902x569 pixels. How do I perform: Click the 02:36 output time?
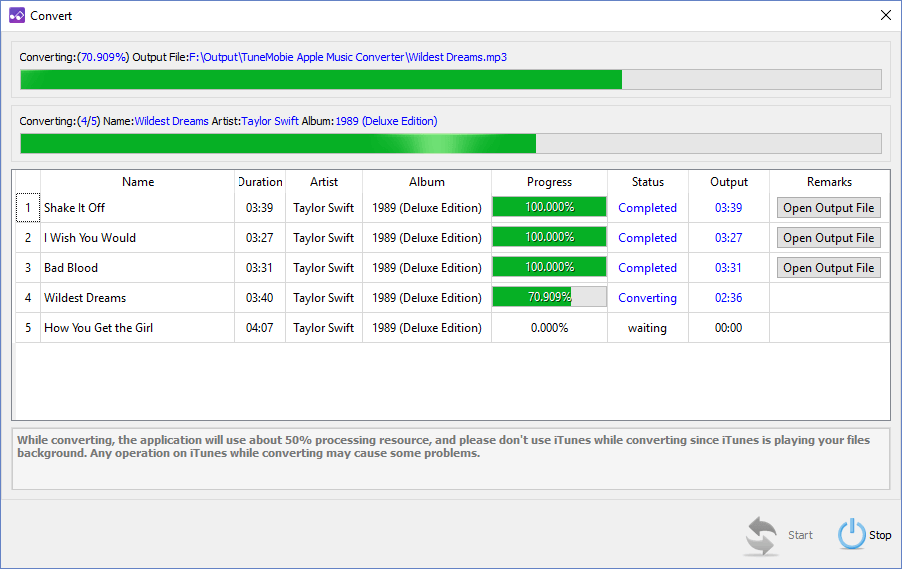728,297
